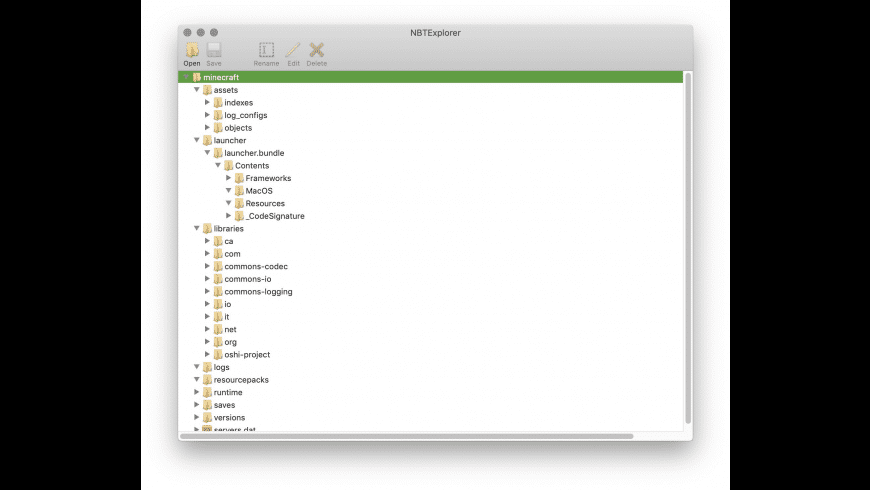Viewport: 870px width, 490px height.
Task: Collapse the launcher.bundle disclosure triangle
Action: pyautogui.click(x=207, y=153)
